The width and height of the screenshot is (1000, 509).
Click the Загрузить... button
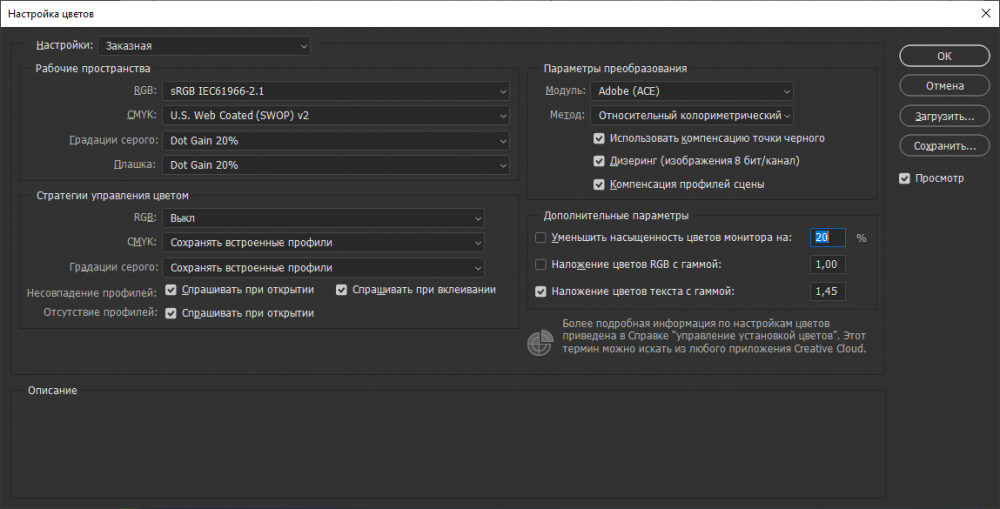point(944,116)
